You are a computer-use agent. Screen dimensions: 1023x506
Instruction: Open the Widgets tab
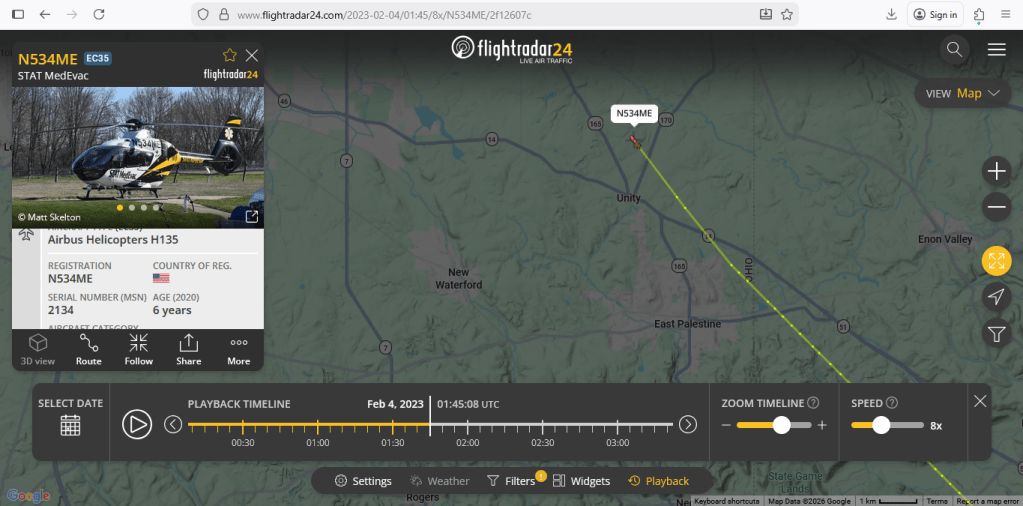581,481
